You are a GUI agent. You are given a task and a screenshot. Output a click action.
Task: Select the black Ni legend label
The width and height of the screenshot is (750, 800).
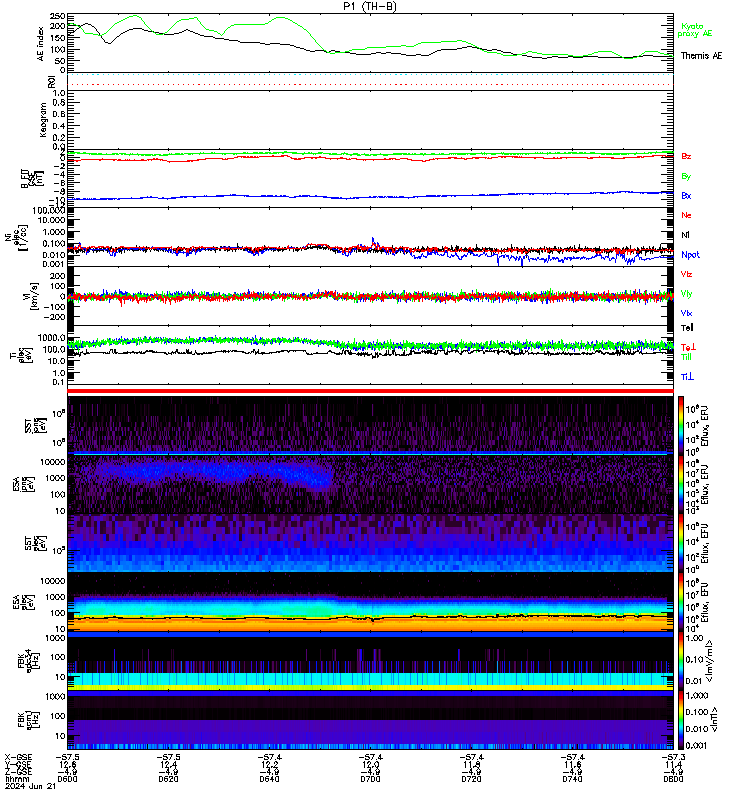[x=685, y=235]
